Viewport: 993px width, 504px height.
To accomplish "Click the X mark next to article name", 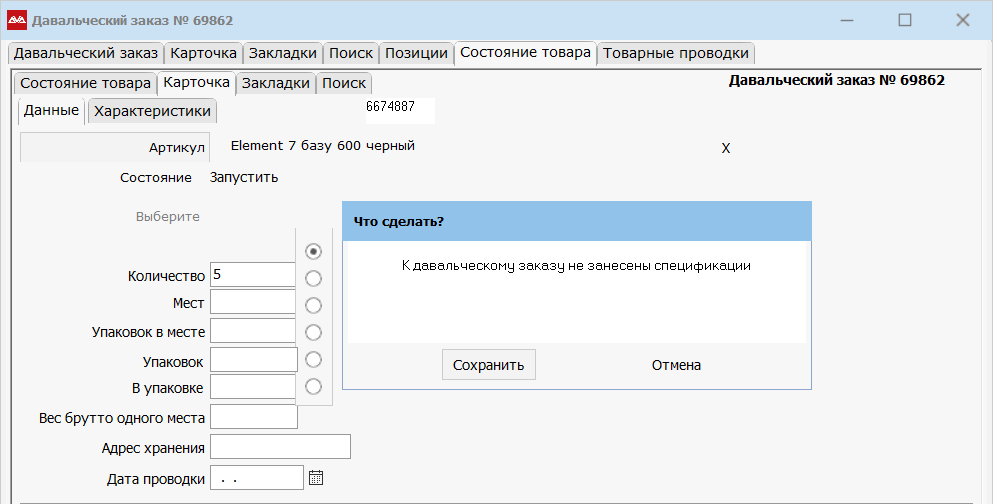I will click(726, 148).
